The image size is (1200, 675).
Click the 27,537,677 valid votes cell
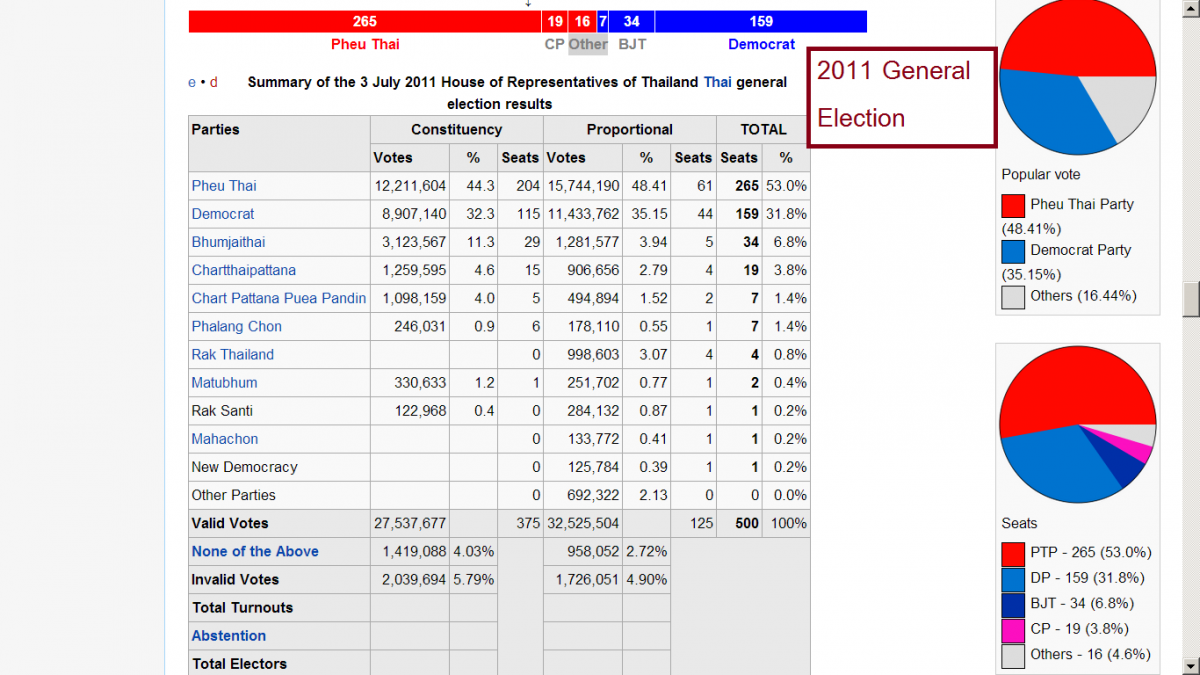click(x=410, y=523)
